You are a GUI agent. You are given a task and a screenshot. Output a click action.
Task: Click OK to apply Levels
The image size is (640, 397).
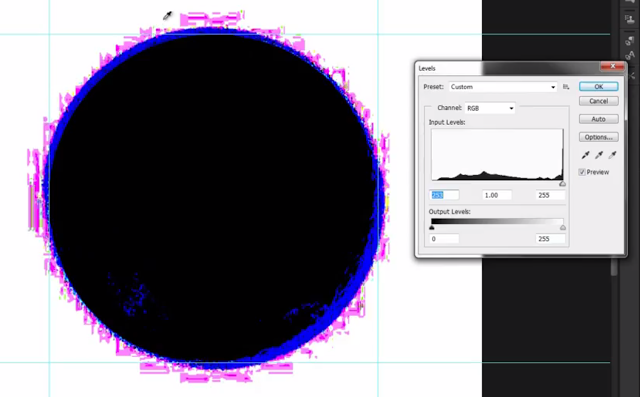[598, 86]
